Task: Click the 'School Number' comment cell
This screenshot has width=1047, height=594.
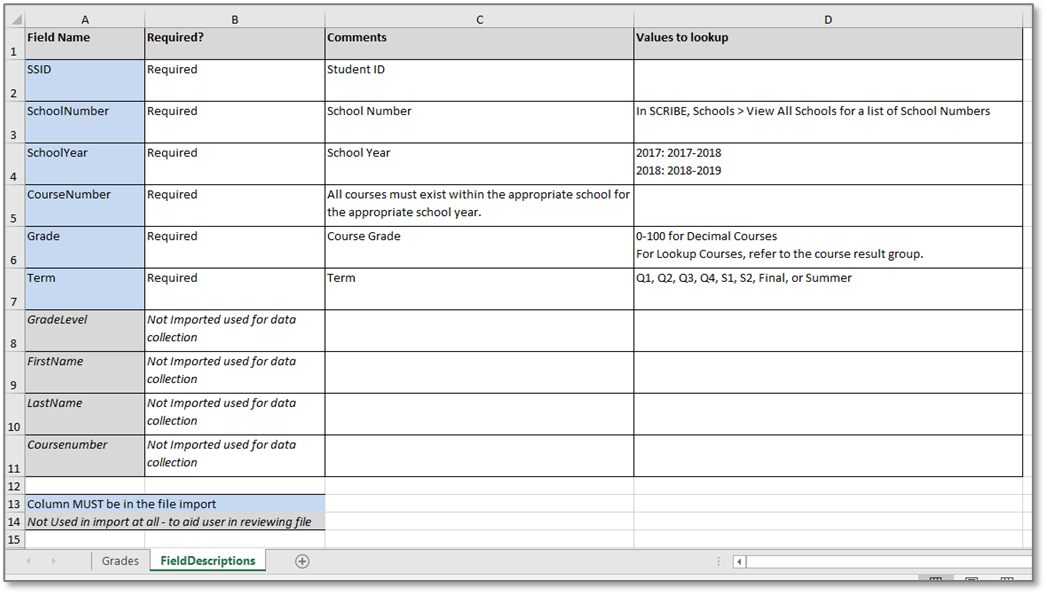Action: 479,122
